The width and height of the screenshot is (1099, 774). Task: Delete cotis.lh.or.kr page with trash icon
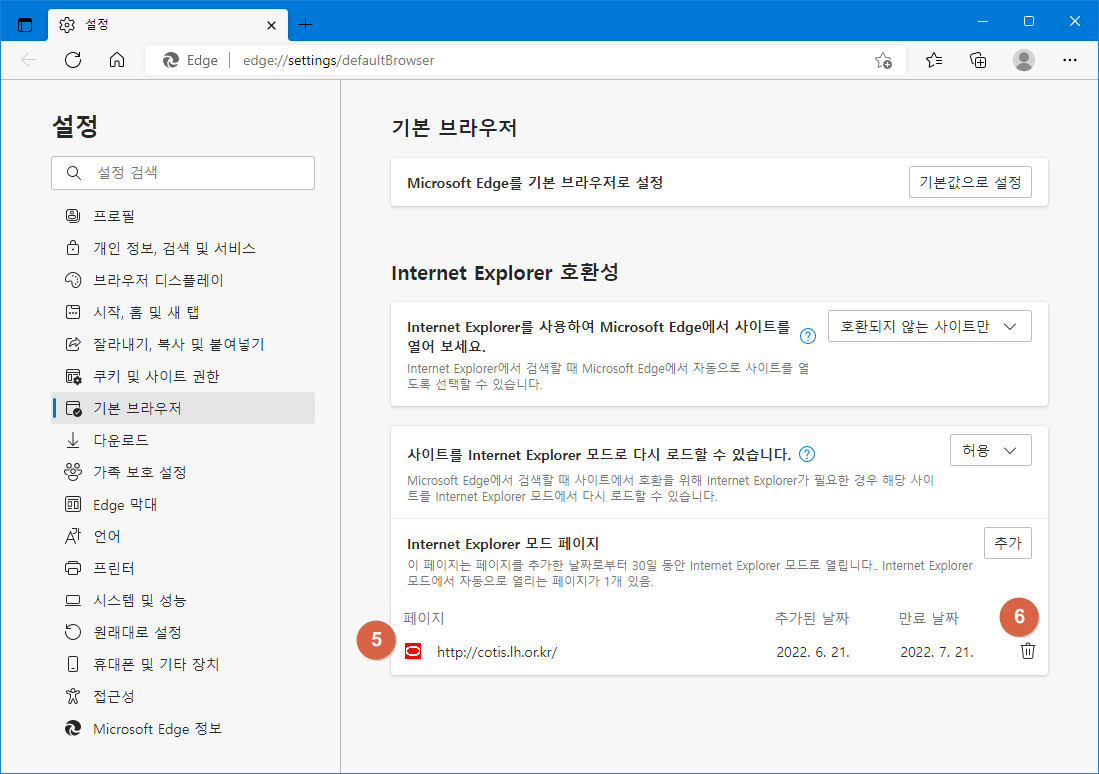[1028, 651]
